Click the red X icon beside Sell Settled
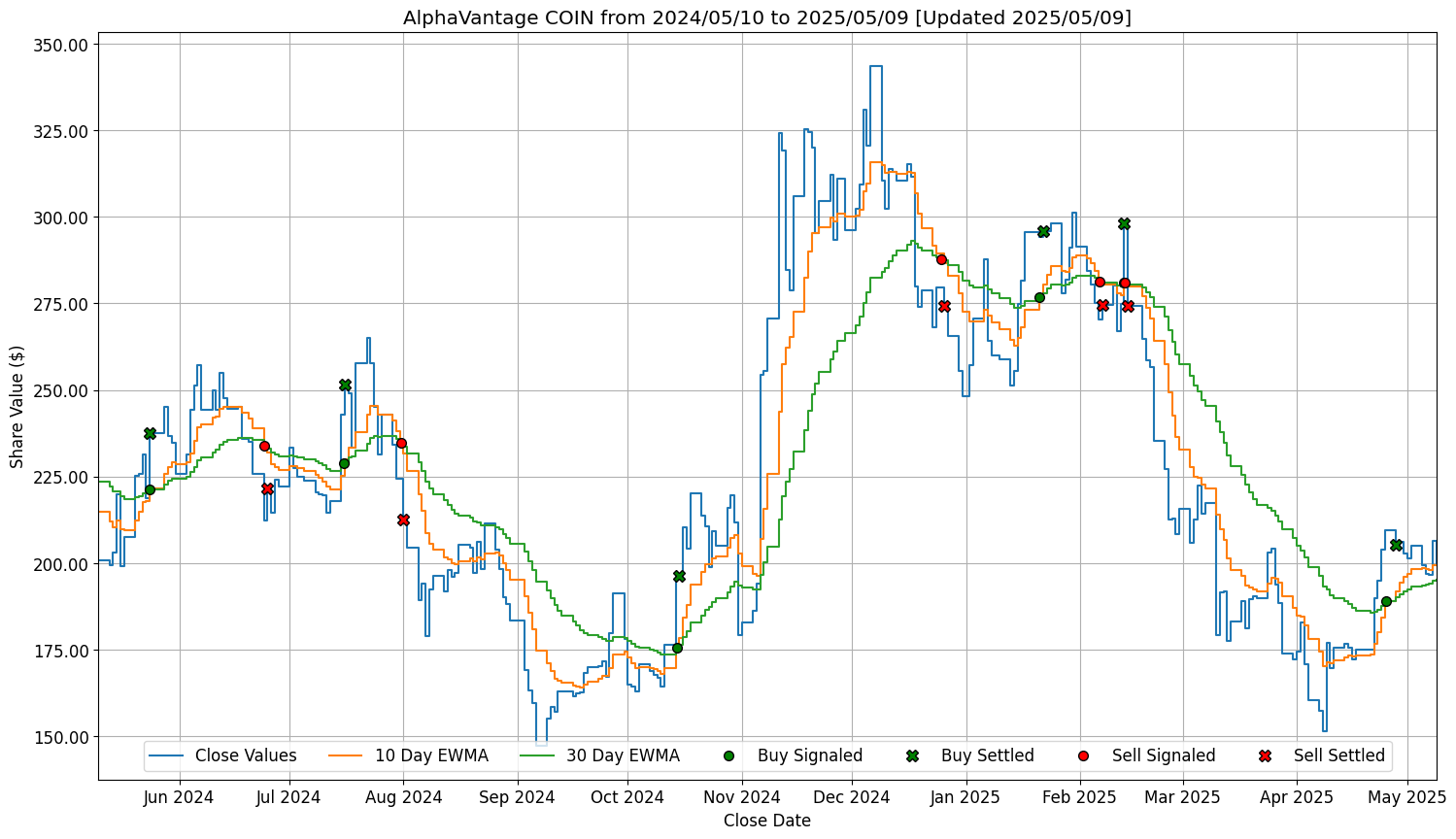The image size is (1456, 839). tap(1266, 756)
